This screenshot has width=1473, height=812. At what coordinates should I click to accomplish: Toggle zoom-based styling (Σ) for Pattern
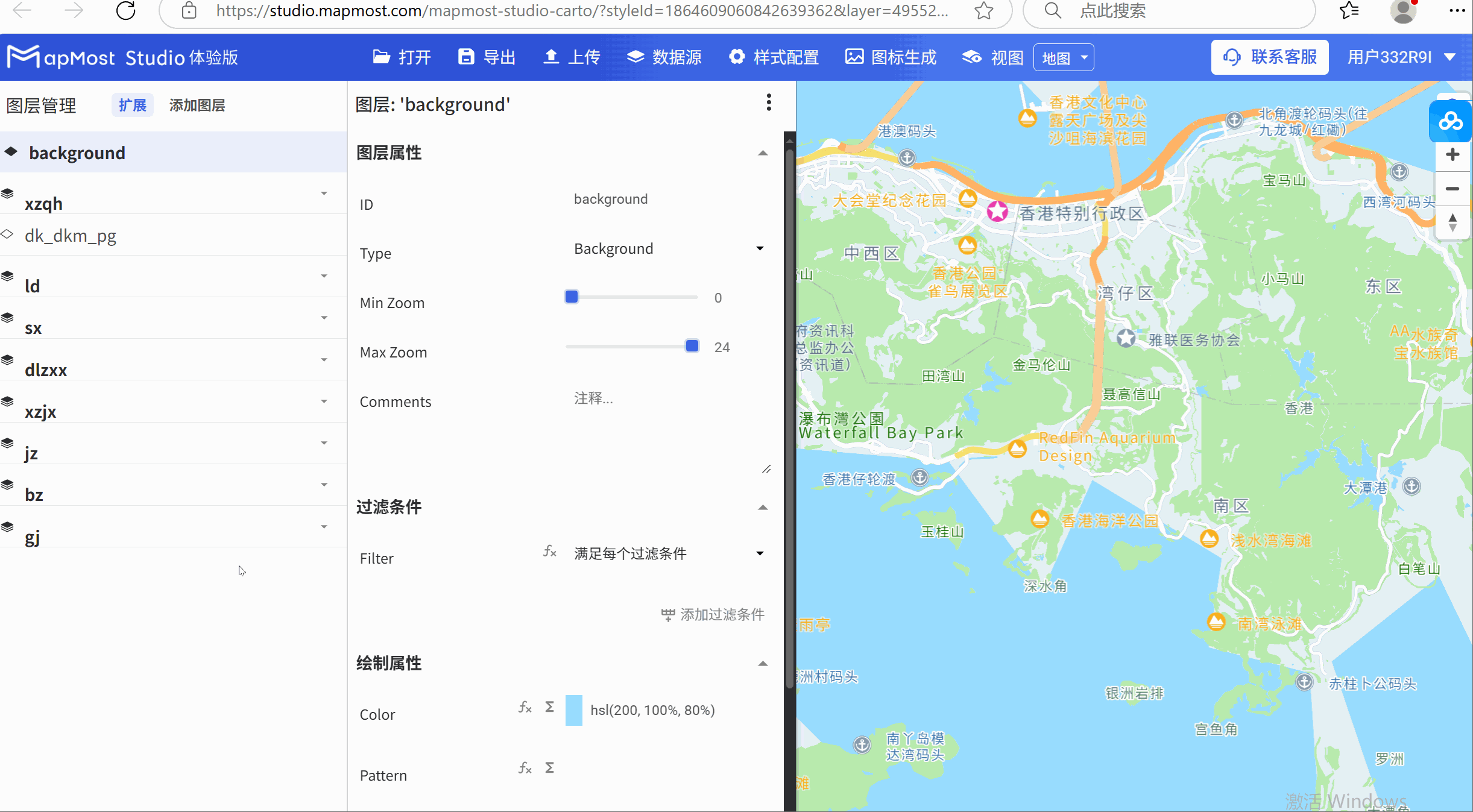[x=549, y=768]
